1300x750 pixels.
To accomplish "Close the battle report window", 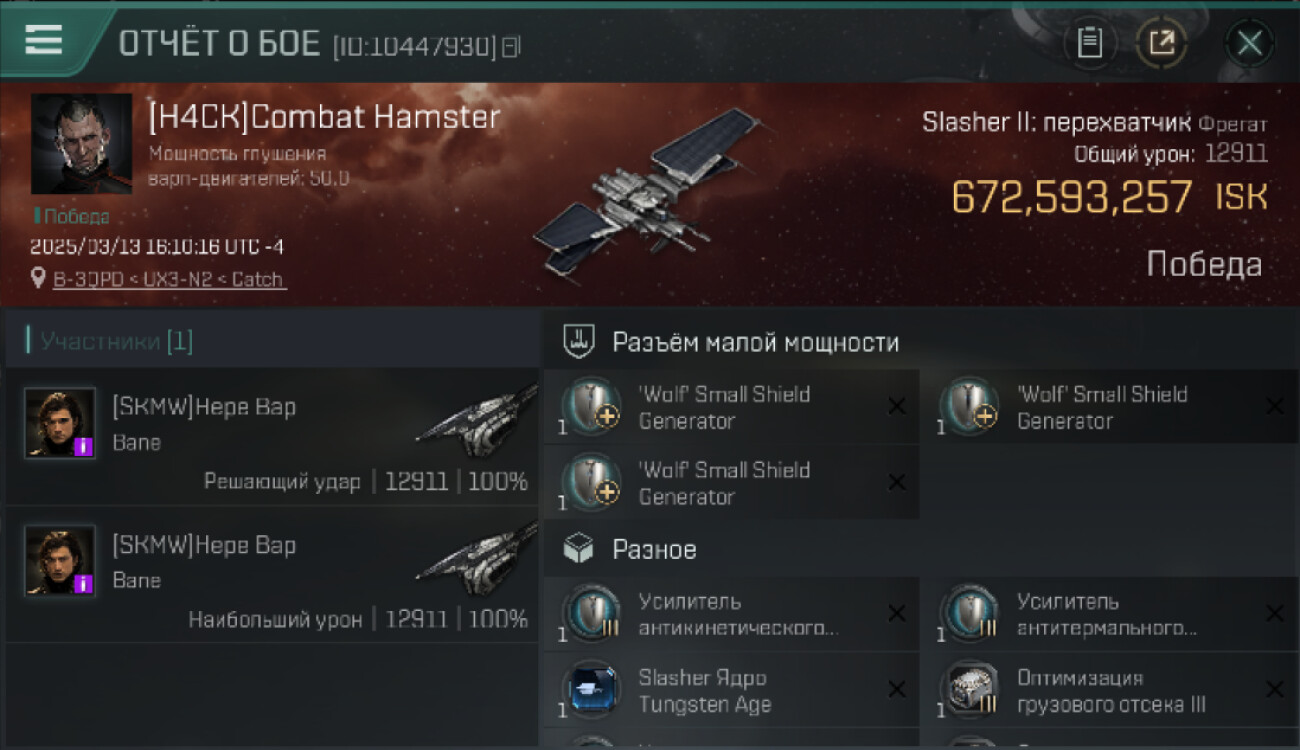I will click(x=1249, y=43).
